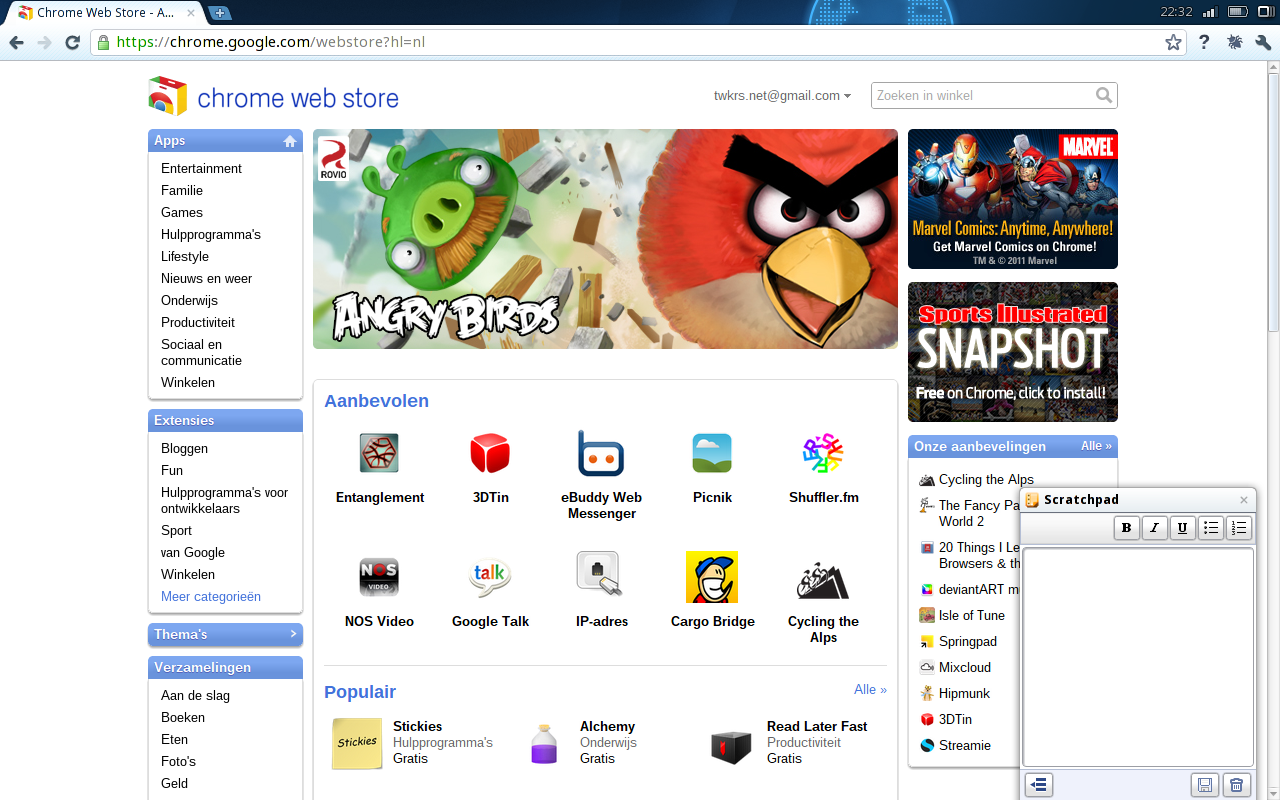The height and width of the screenshot is (800, 1280).
Task: Show more with 'Meer categorieën'
Action: 211,596
